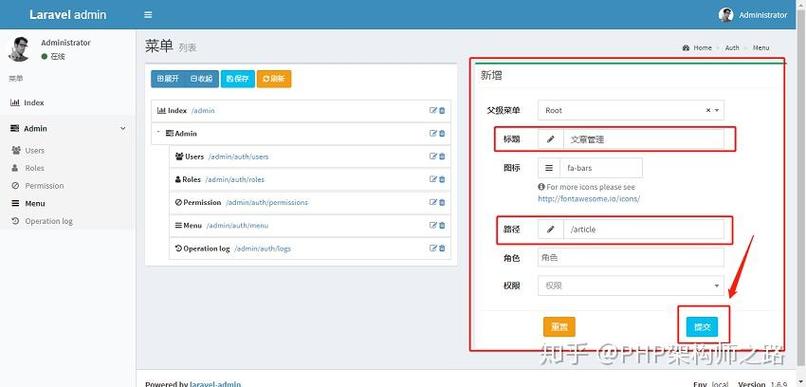Open the /admin/auth/roles link

(235, 179)
